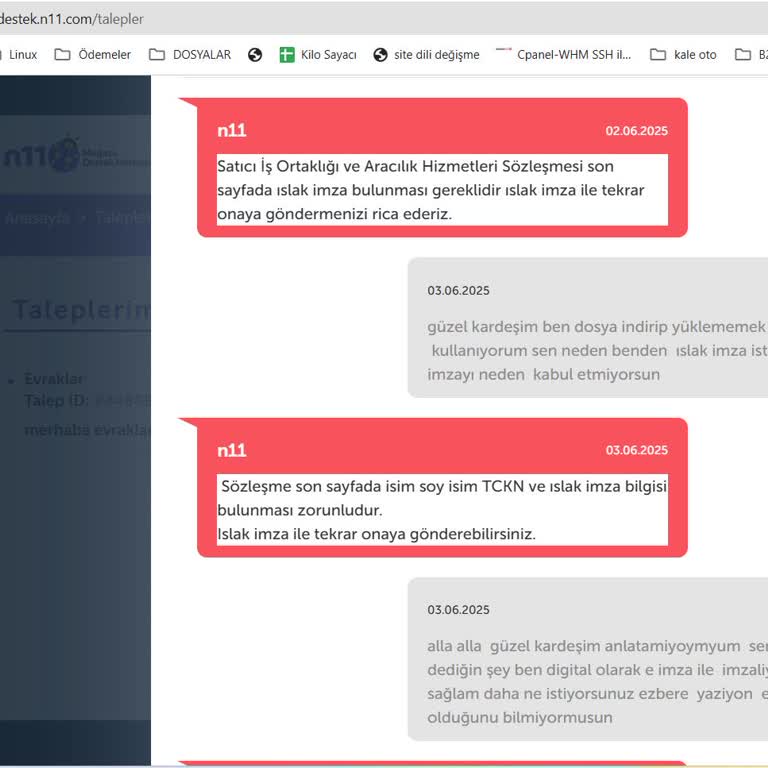Open the kale oto bookmark label
This screenshot has width=768, height=768.
pyautogui.click(x=695, y=54)
